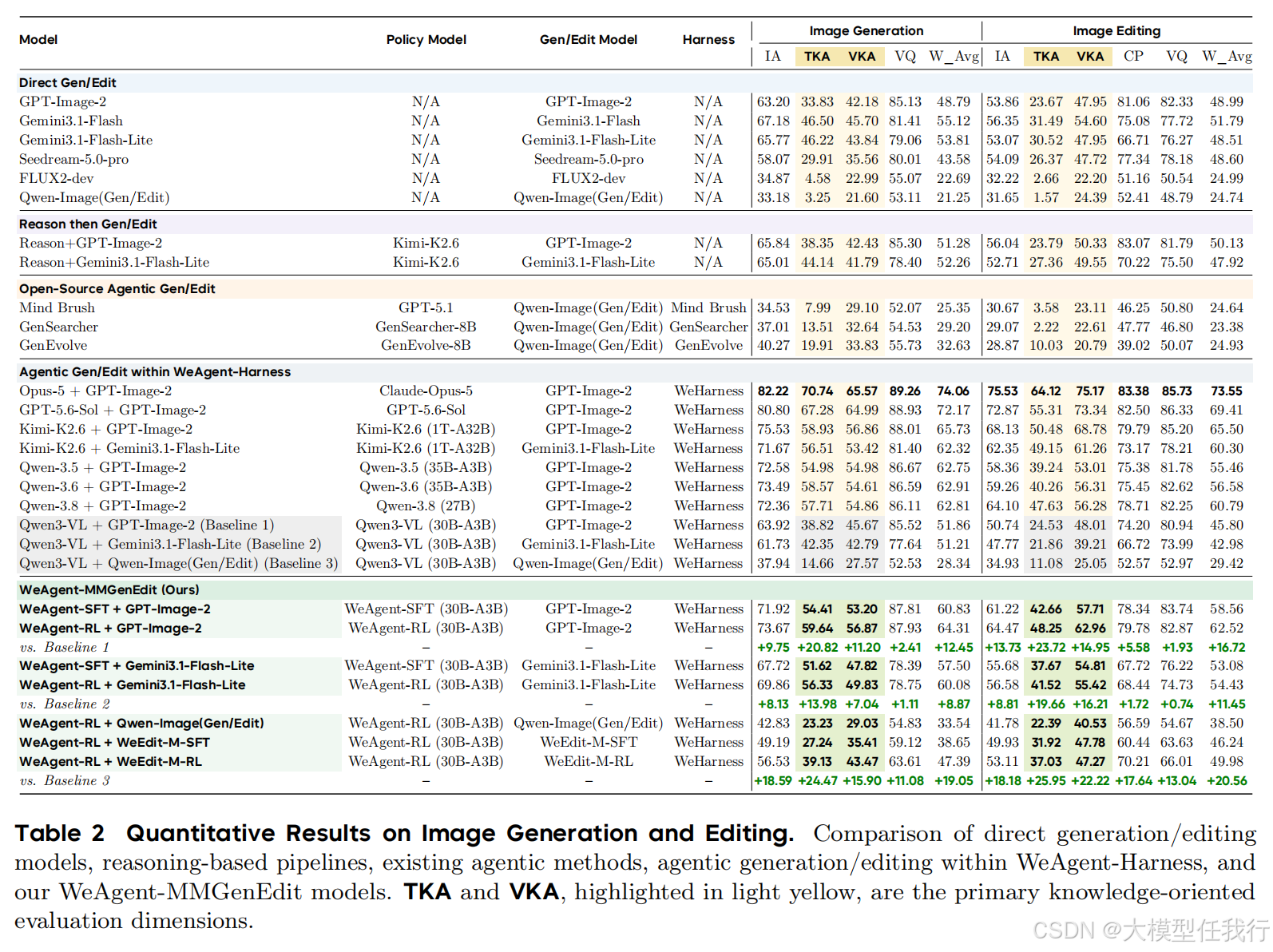Click the "Opus-5 + GPT-Image-2" row label

pos(96,391)
